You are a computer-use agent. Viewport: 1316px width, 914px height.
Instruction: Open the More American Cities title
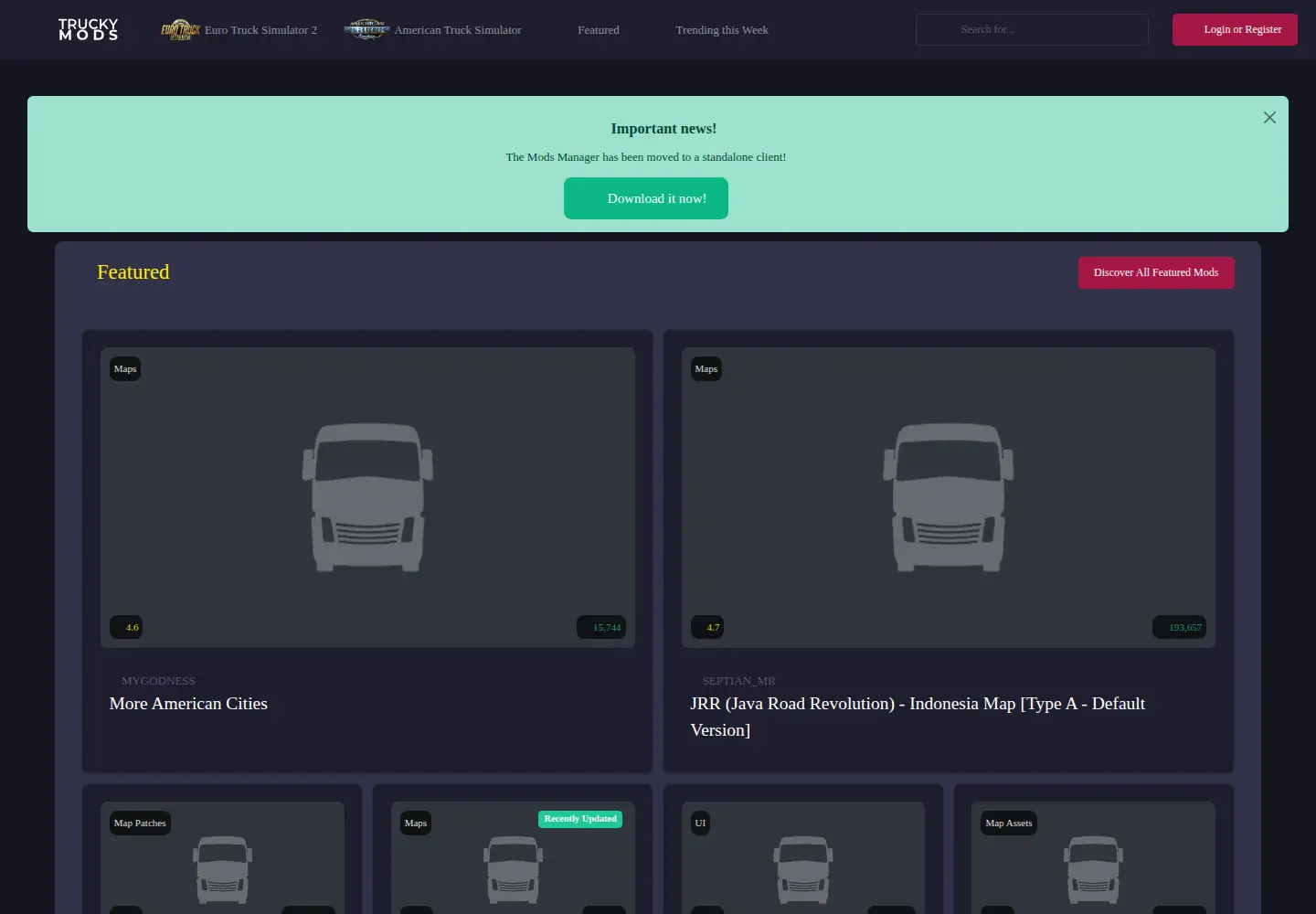(188, 704)
